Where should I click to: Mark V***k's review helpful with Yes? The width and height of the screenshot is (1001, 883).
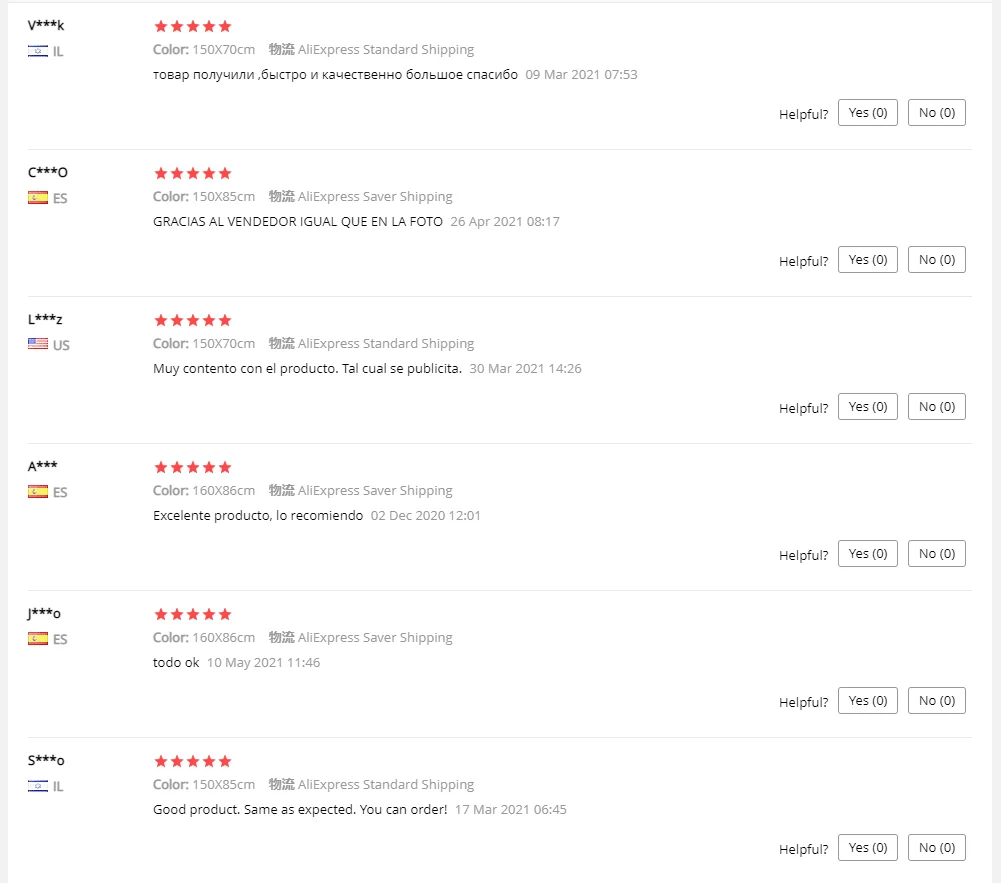click(868, 112)
